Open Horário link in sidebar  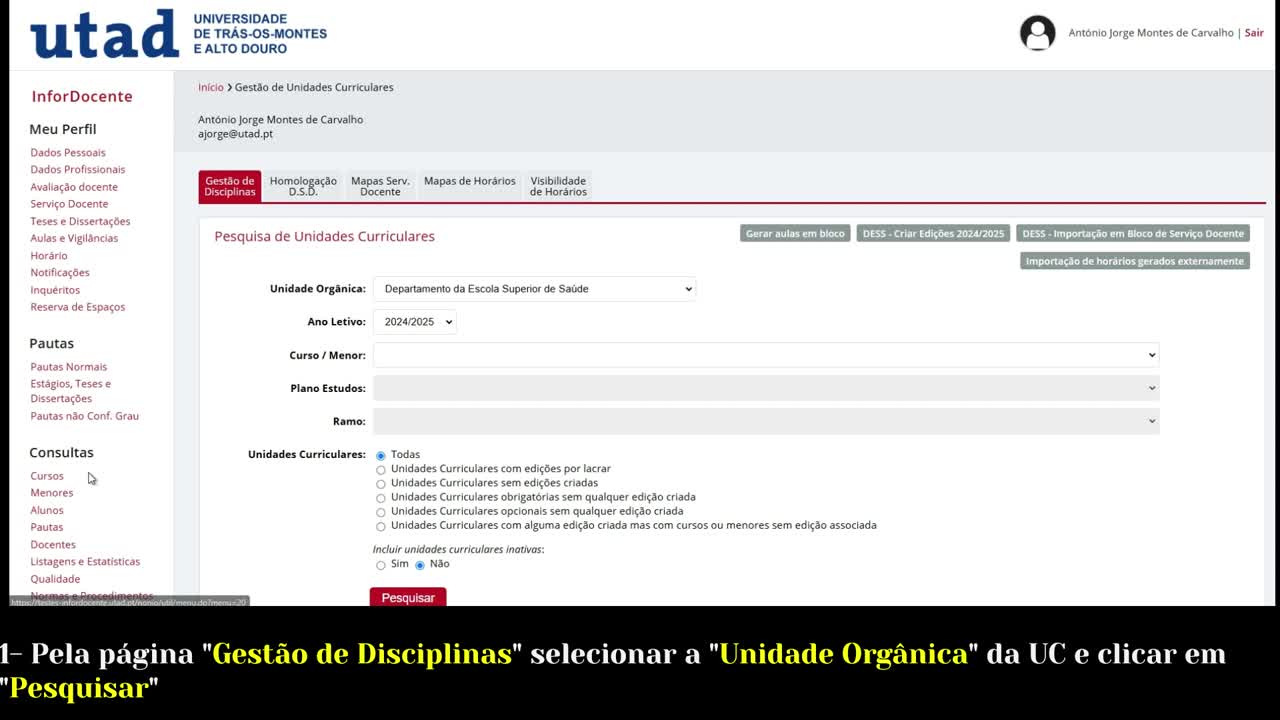tap(49, 256)
